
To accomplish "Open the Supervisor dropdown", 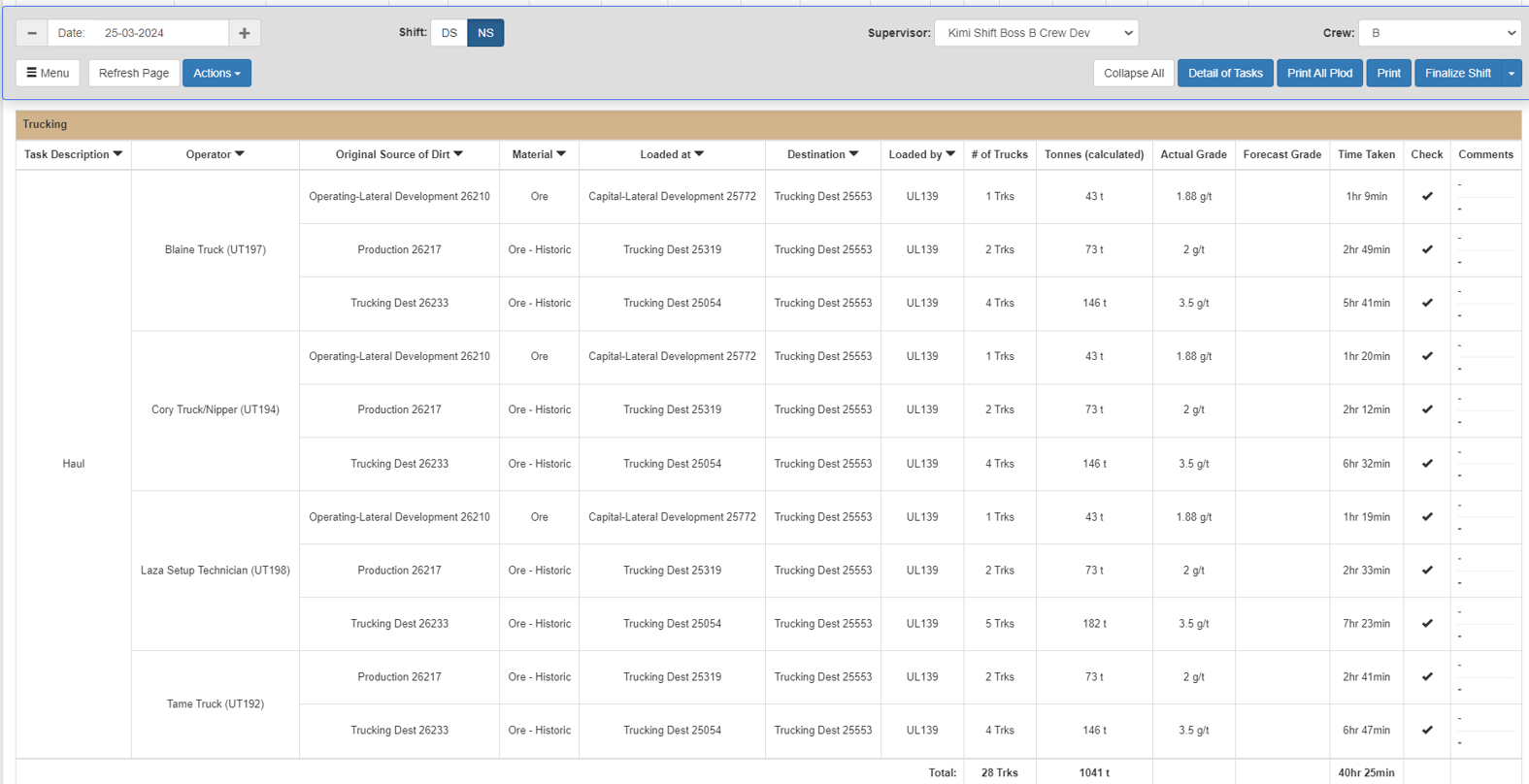I will pyautogui.click(x=1036, y=33).
